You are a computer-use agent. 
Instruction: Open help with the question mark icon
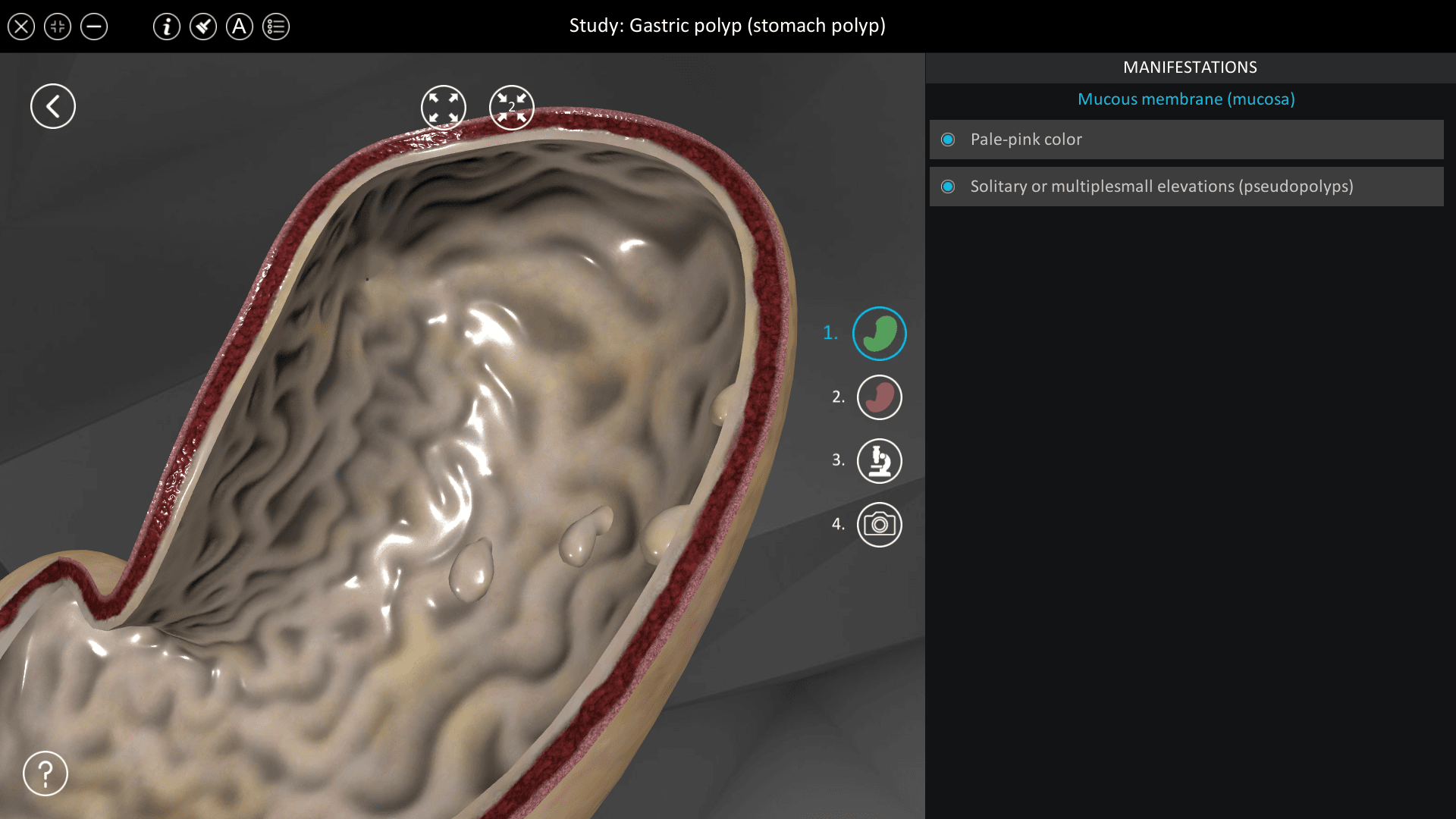point(45,773)
